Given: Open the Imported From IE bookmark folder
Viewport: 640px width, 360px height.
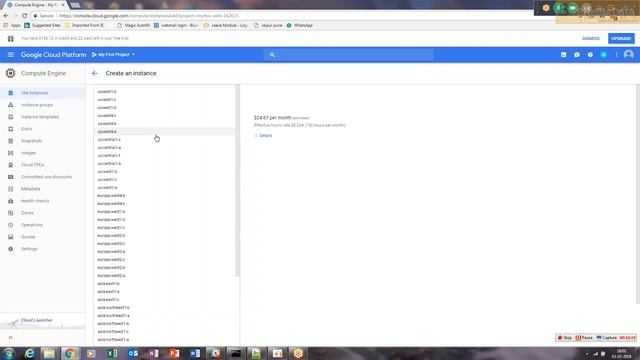Looking at the screenshot, I should [x=84, y=25].
